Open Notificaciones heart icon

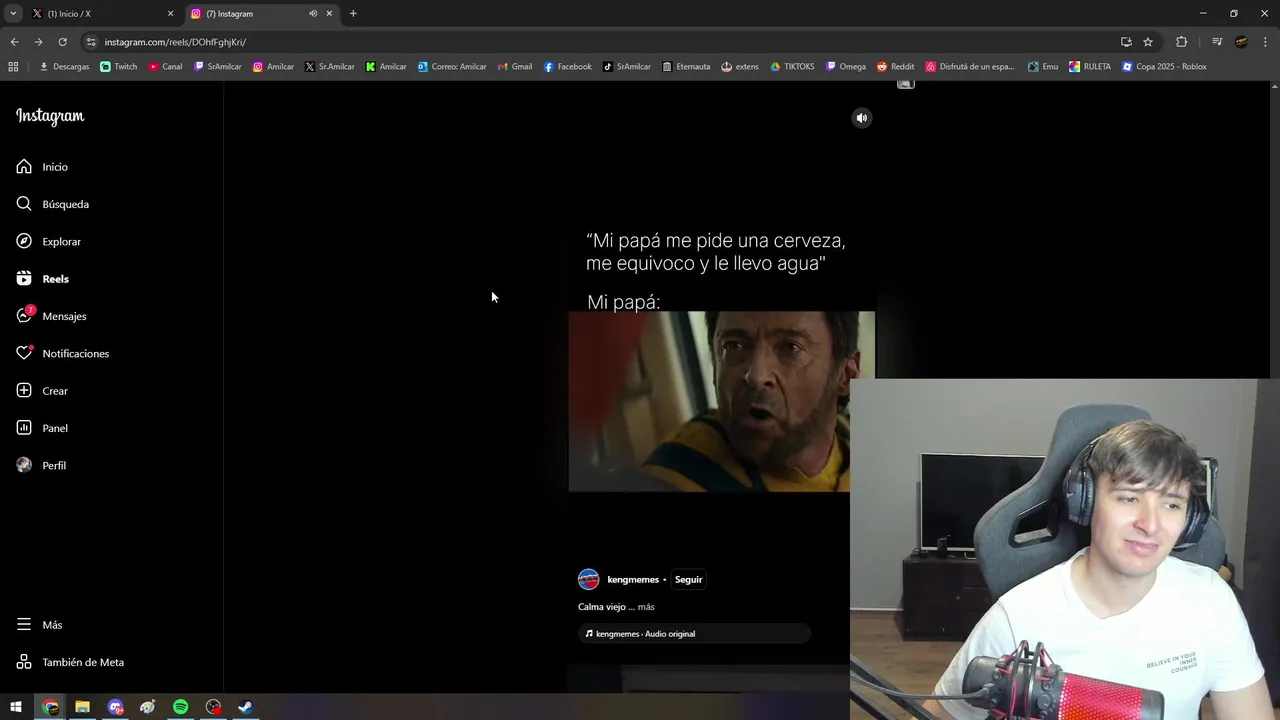coord(24,353)
